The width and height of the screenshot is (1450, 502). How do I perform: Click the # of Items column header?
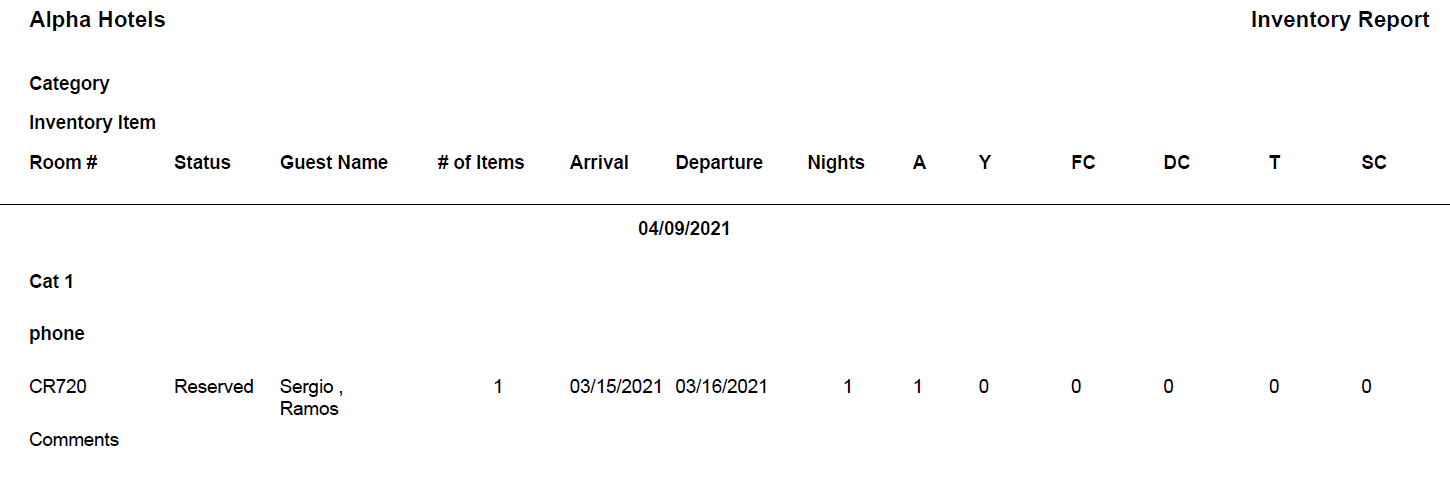click(x=480, y=163)
